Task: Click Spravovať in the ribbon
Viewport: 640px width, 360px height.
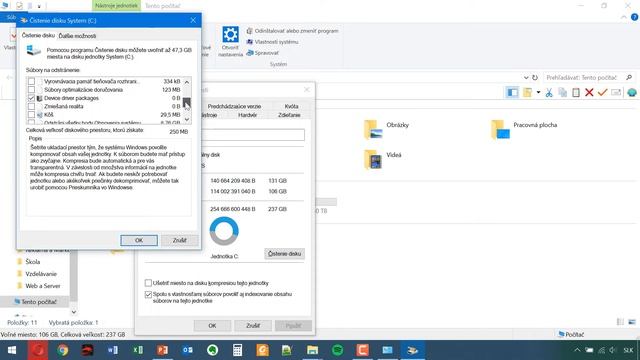Action: [x=262, y=53]
